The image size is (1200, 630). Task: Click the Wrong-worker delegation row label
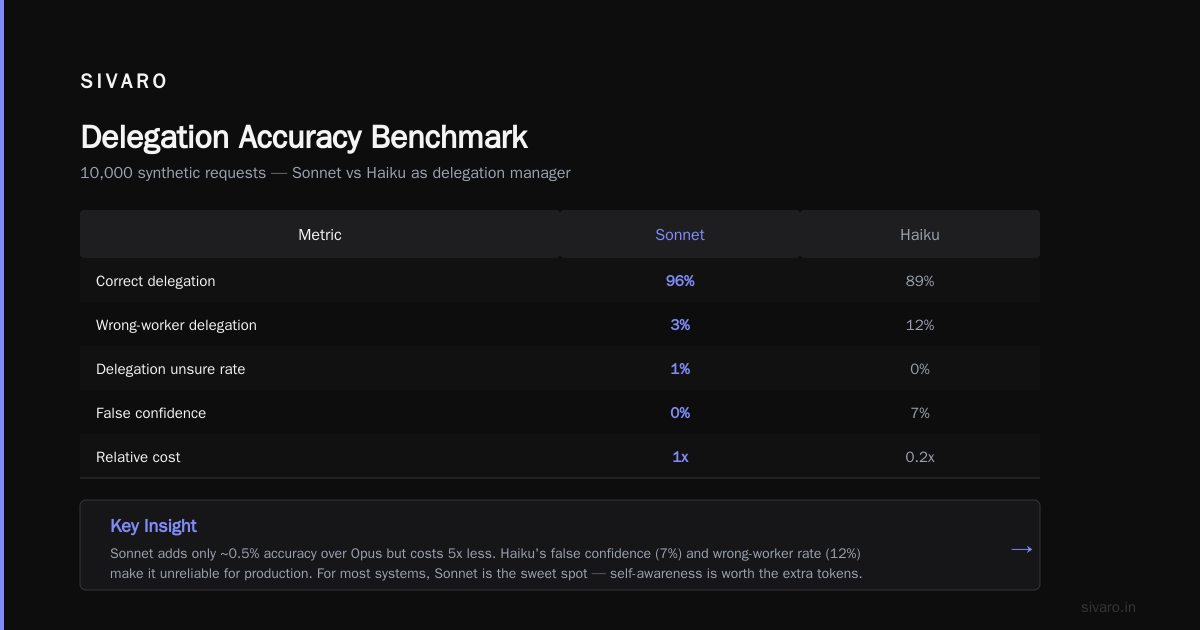(176, 325)
